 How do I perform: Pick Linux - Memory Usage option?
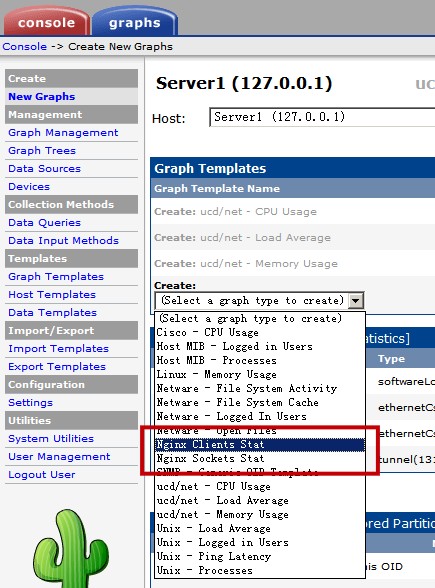(260, 375)
